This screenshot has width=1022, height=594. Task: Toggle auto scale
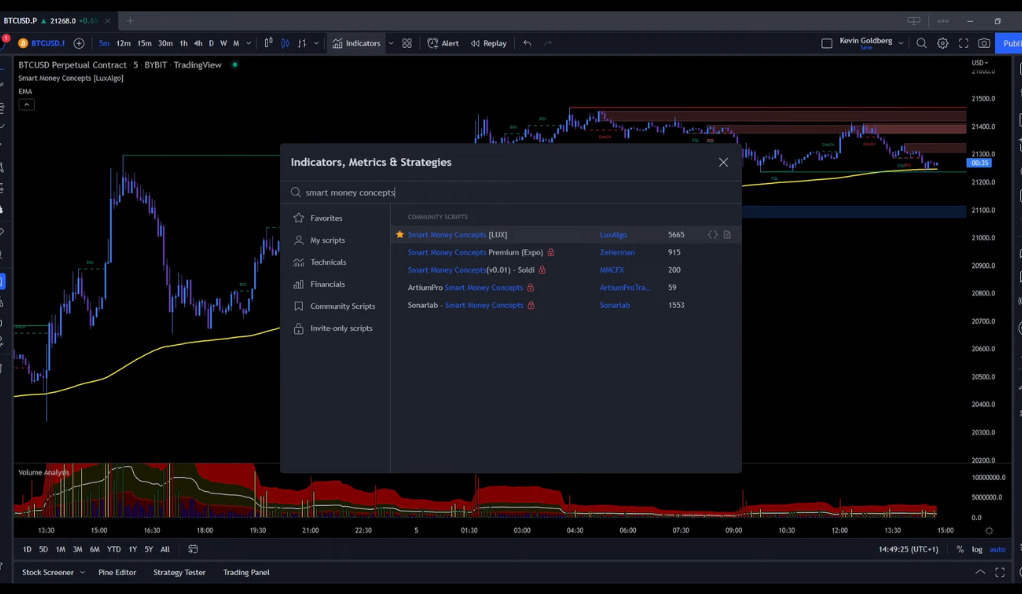pyautogui.click(x=997, y=549)
